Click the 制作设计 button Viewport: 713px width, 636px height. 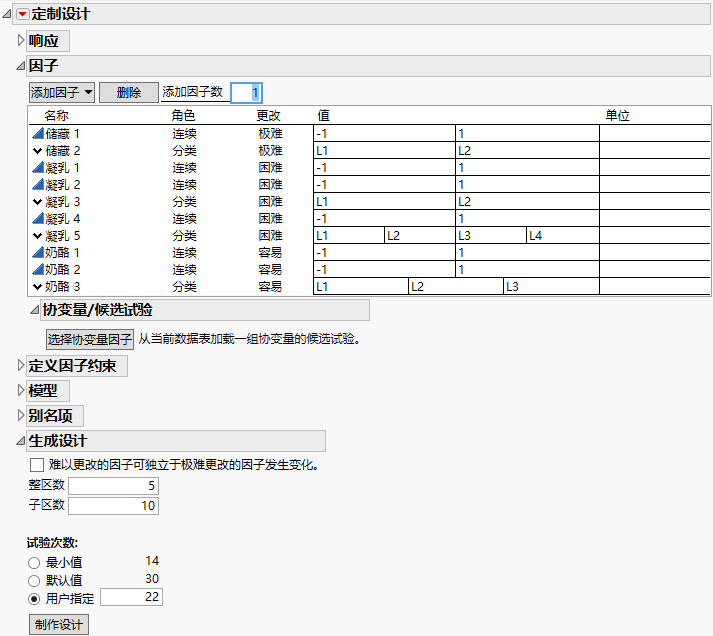(59, 625)
